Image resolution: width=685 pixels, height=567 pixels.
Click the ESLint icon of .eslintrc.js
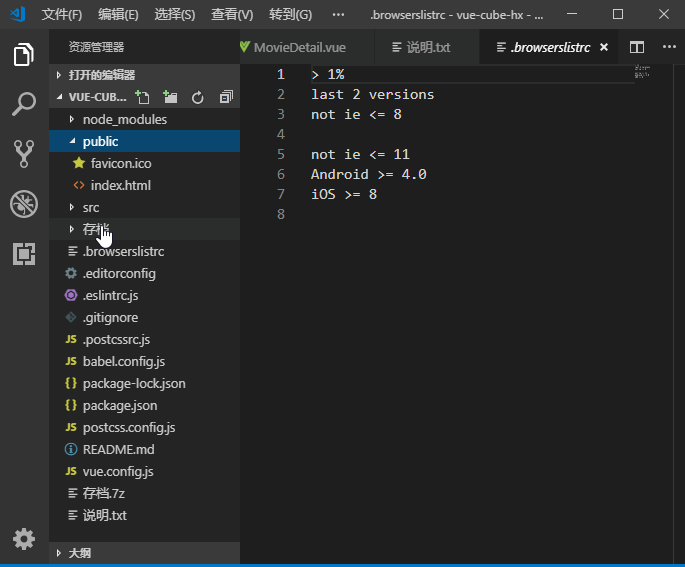(x=71, y=295)
